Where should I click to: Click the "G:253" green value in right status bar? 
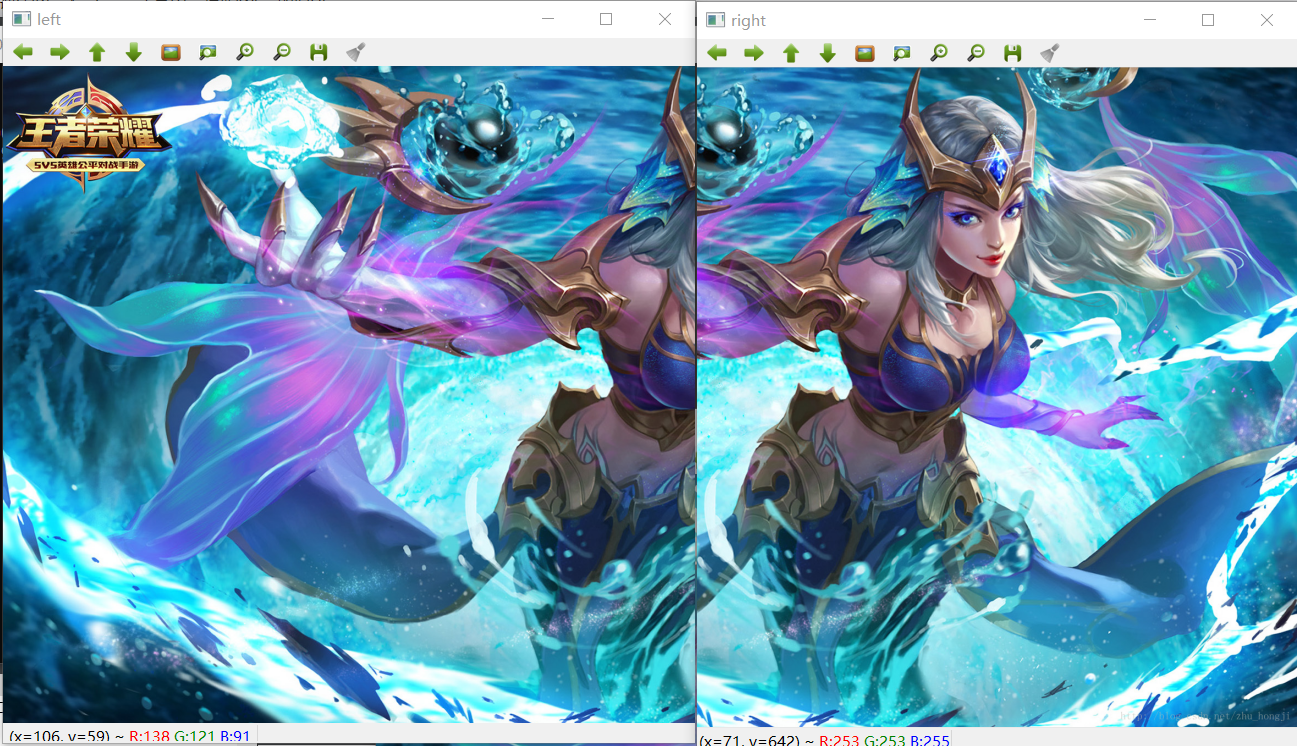(884, 740)
